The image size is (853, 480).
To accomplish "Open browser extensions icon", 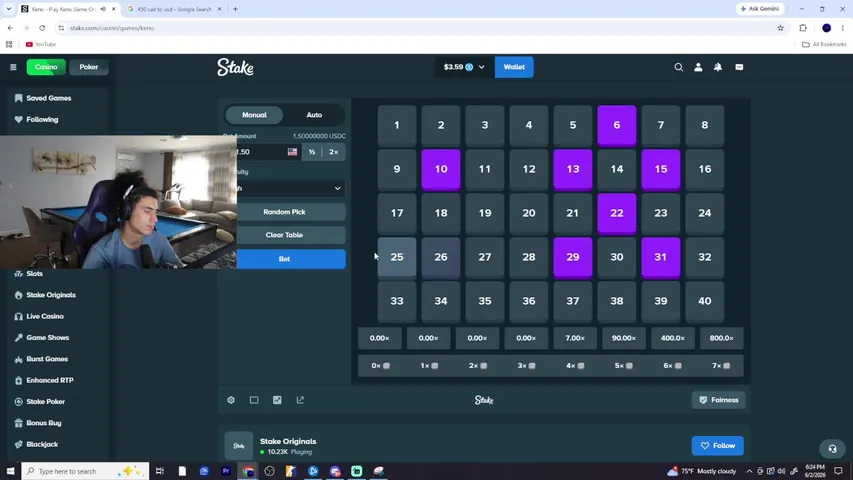I will (803, 28).
